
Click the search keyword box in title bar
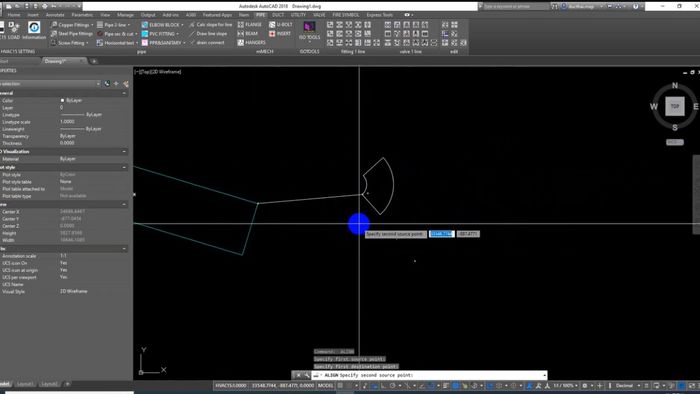pyautogui.click(x=515, y=6)
